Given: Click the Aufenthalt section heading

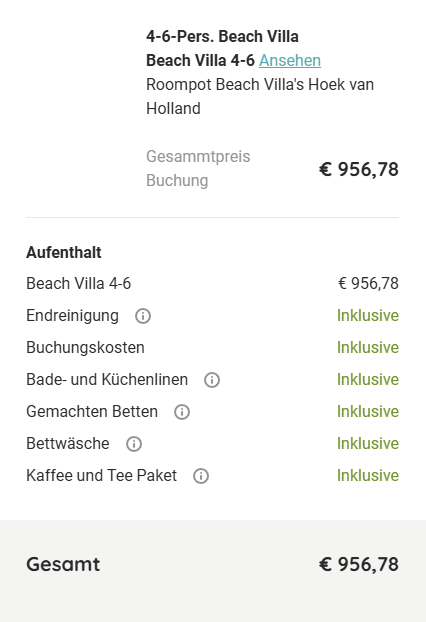Looking at the screenshot, I should 63,253.
